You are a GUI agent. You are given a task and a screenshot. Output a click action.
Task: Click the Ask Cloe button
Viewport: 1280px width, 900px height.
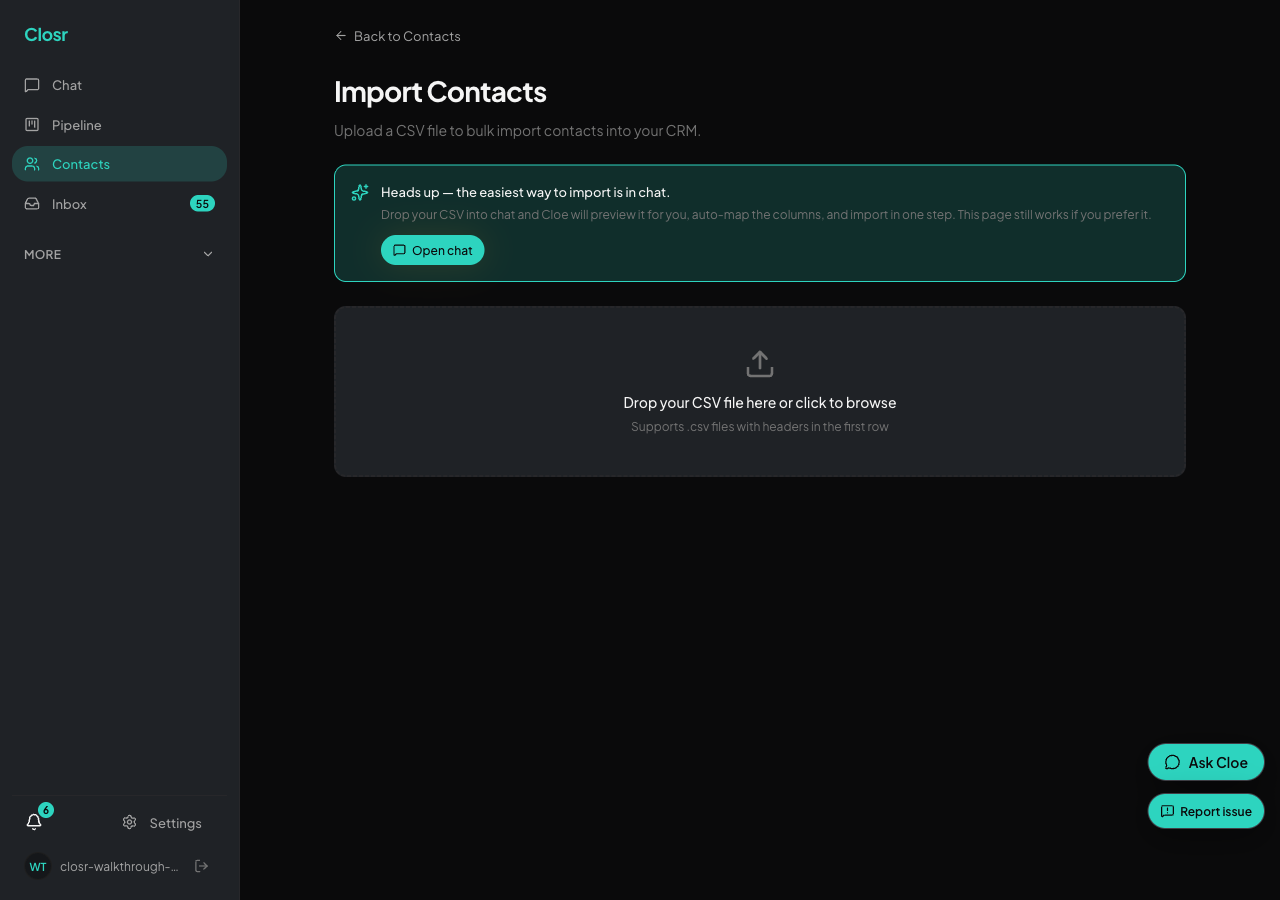1206,762
